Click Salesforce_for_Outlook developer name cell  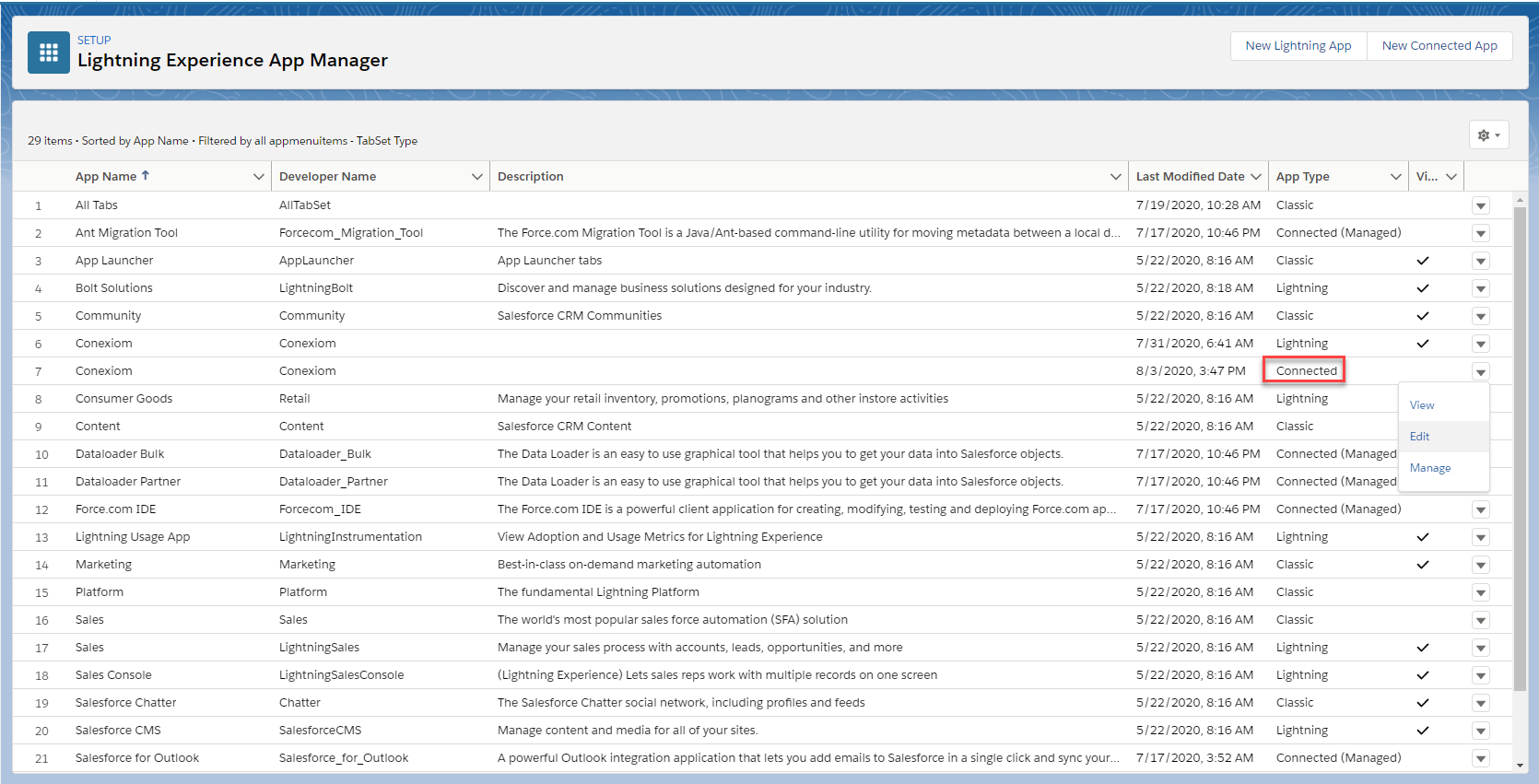click(x=343, y=758)
